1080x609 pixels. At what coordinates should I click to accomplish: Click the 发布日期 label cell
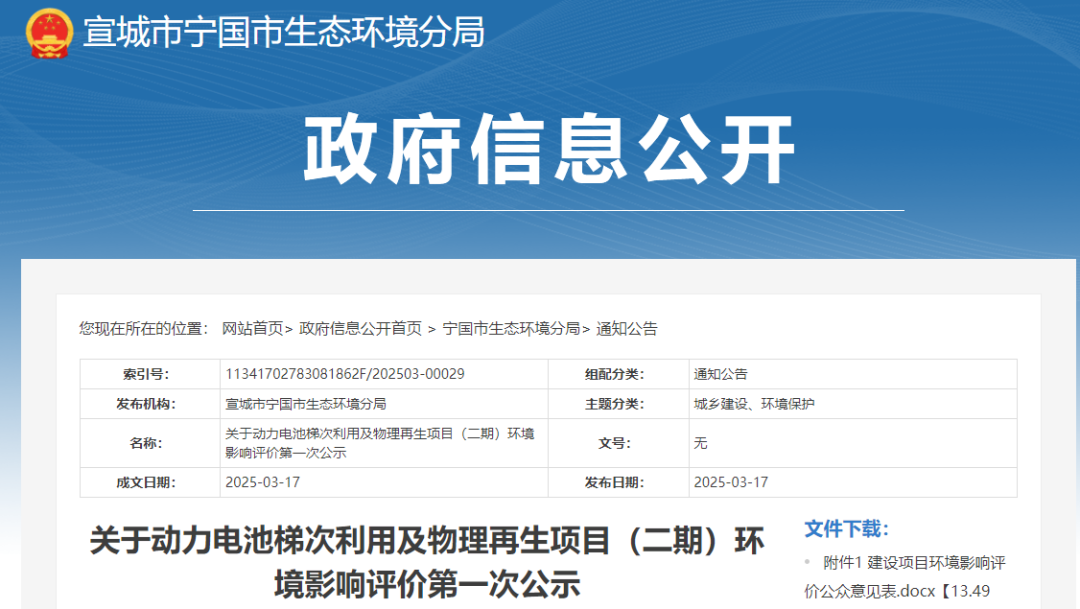tap(619, 482)
